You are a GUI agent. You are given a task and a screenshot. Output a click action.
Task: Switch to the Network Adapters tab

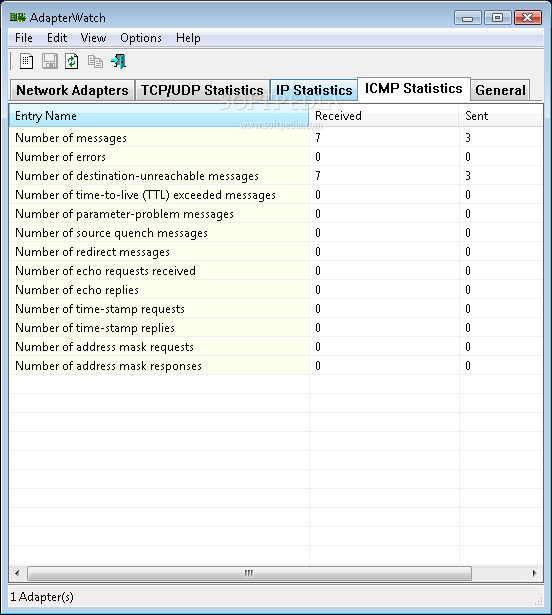[72, 90]
